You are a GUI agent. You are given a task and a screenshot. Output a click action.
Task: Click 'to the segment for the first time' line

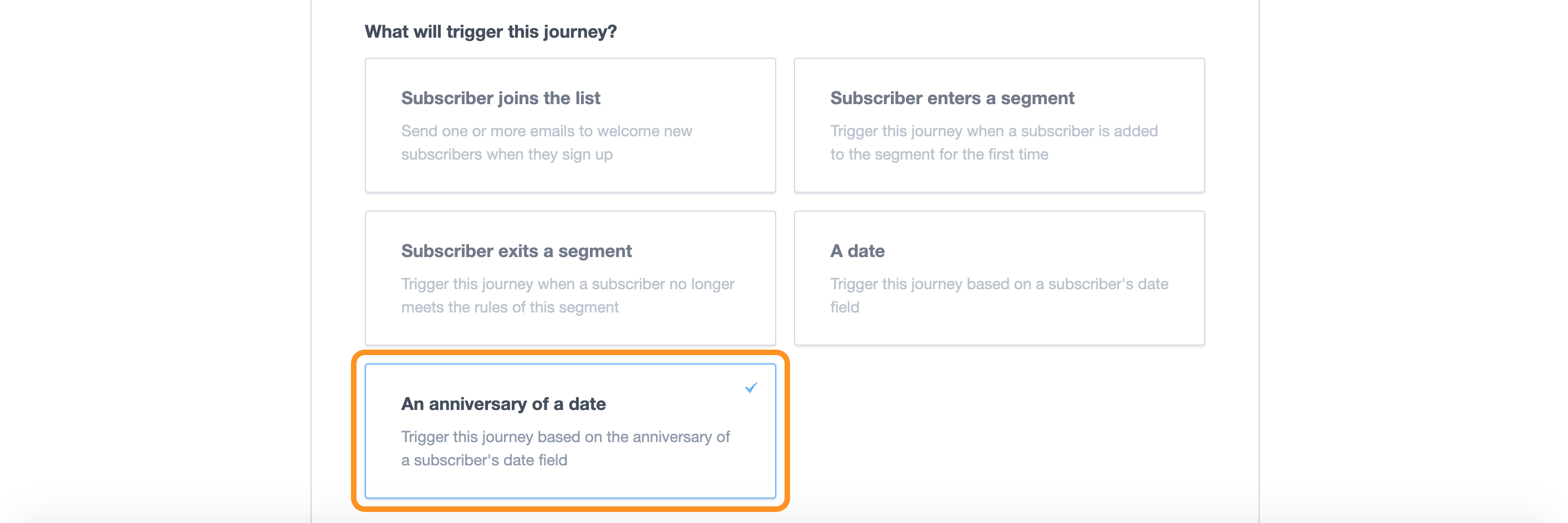[x=939, y=155]
